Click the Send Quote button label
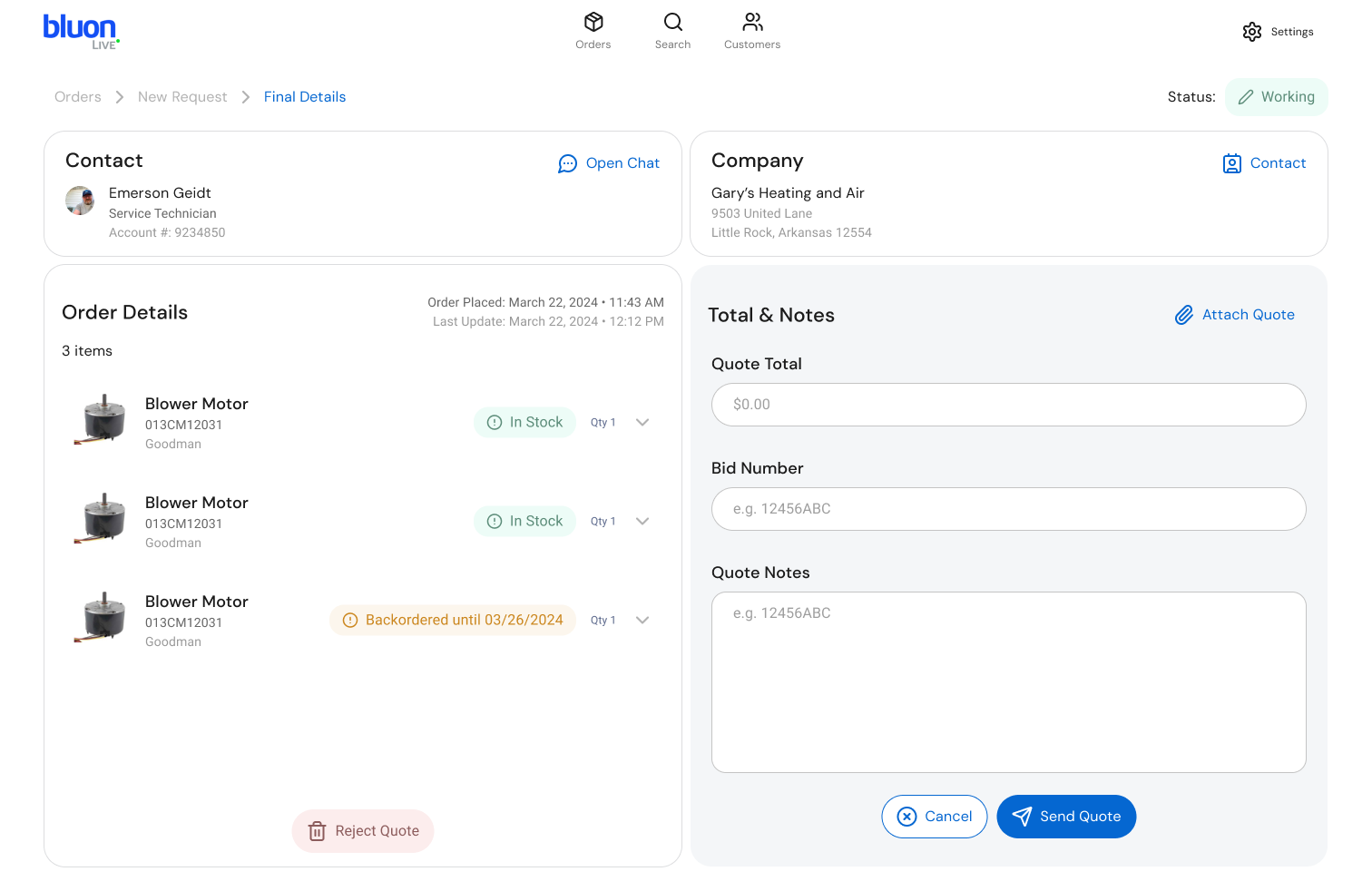The image size is (1372, 891). pos(1080,817)
